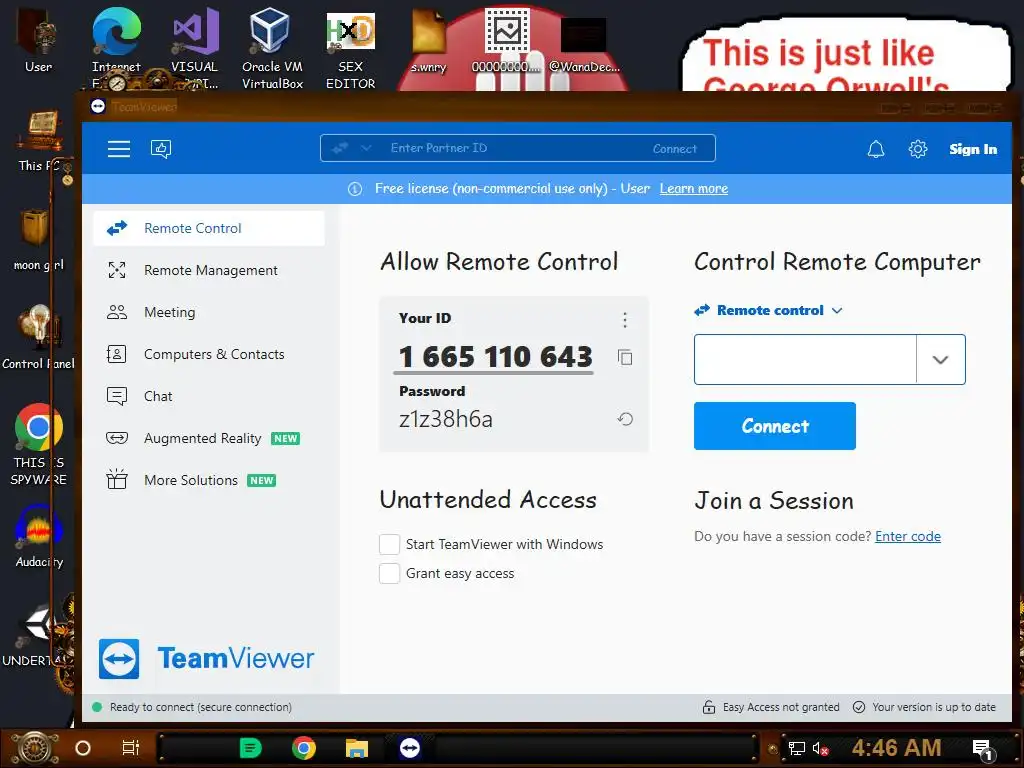This screenshot has width=1024, height=768.
Task: Open the moon girl desktop icon
Action: [x=39, y=239]
